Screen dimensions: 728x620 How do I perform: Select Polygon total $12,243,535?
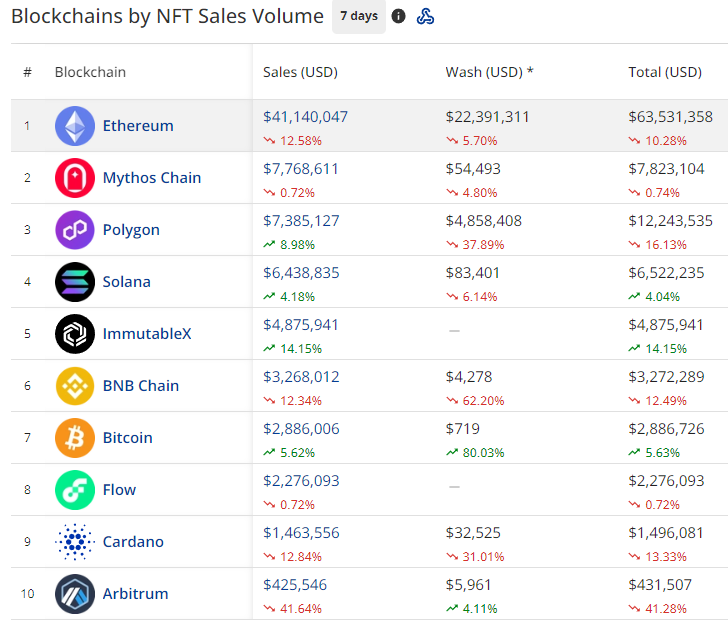click(x=670, y=221)
